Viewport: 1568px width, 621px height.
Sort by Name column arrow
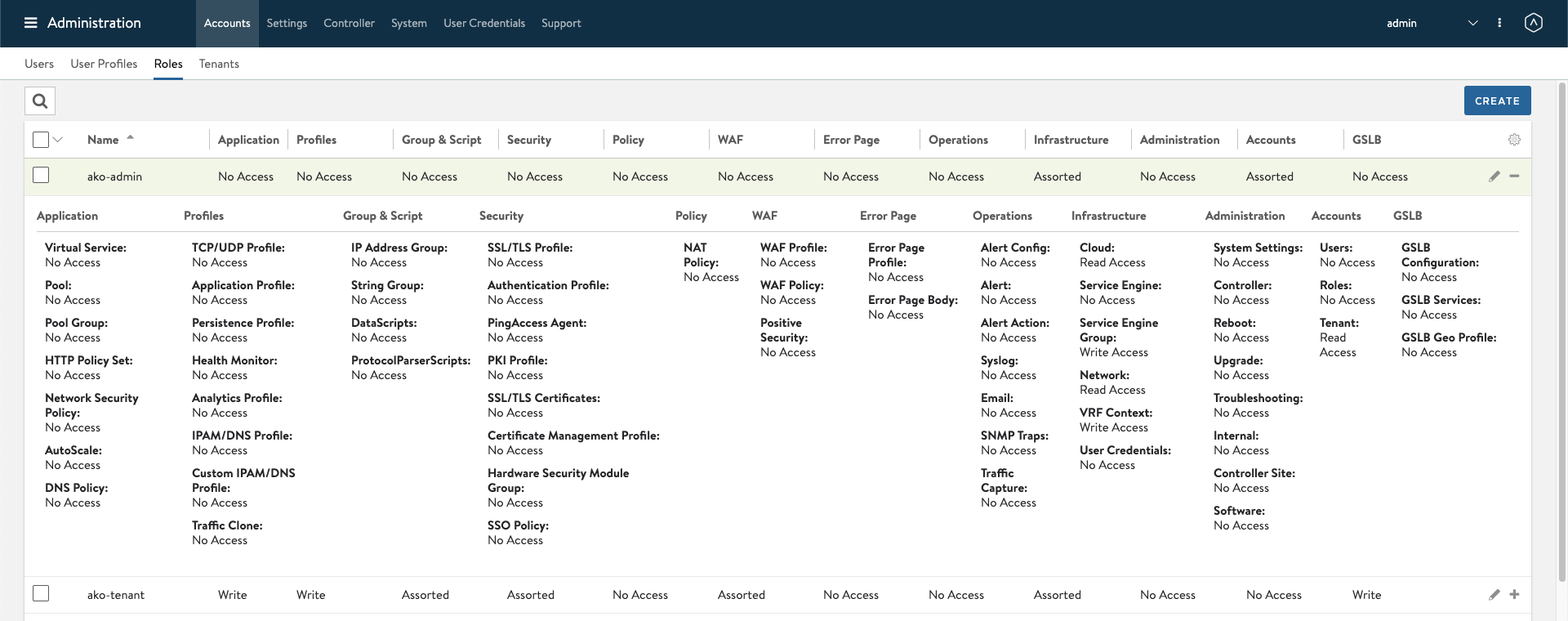(130, 138)
